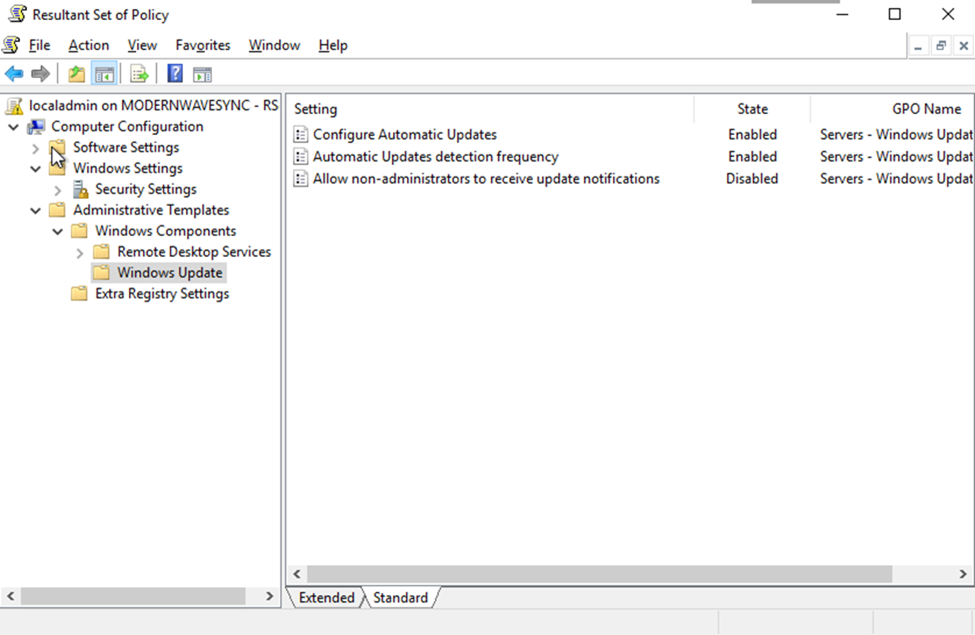Click the Extra Registry Settings folder icon
This screenshot has height=635, width=975.
coord(79,294)
